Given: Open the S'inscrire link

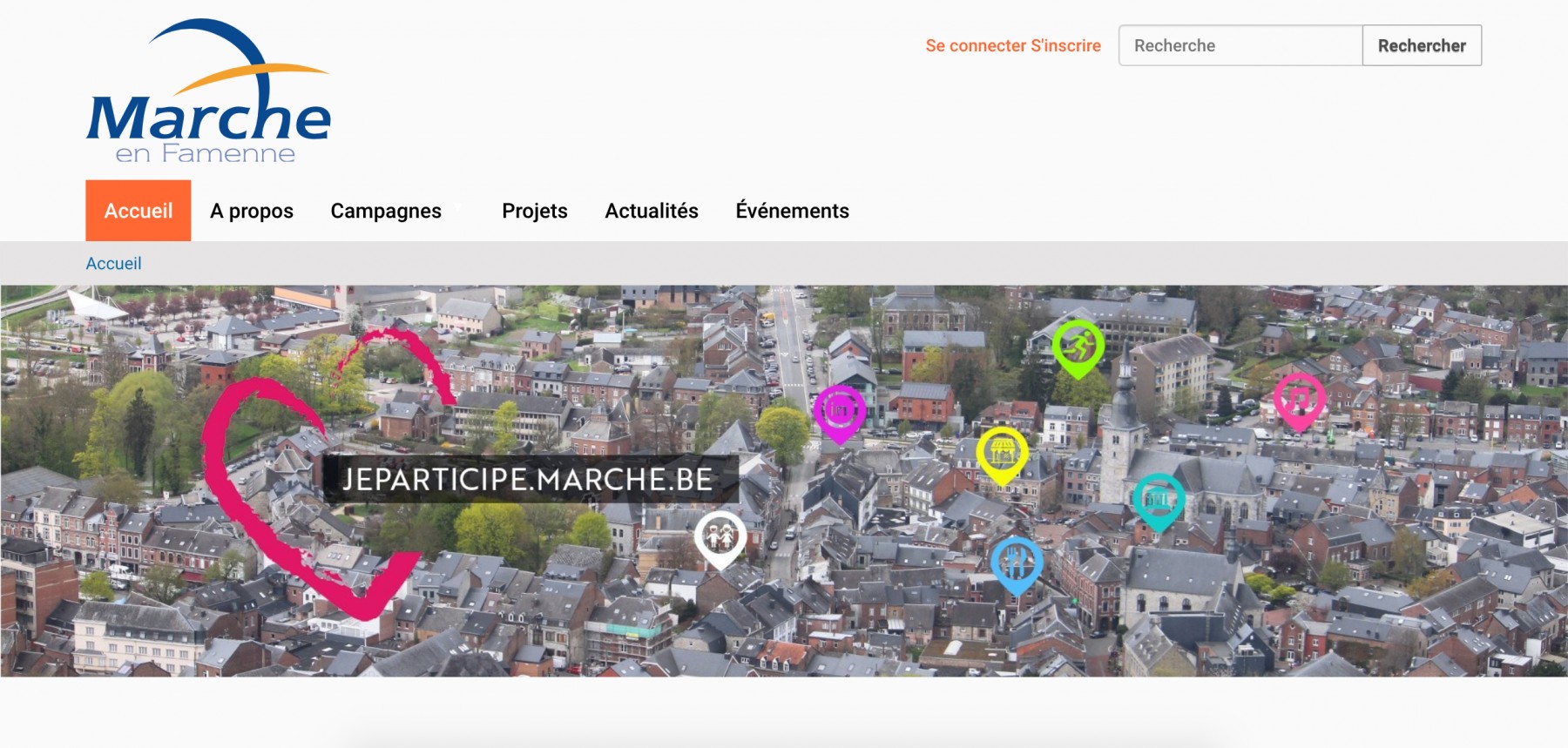Looking at the screenshot, I should point(1066,45).
